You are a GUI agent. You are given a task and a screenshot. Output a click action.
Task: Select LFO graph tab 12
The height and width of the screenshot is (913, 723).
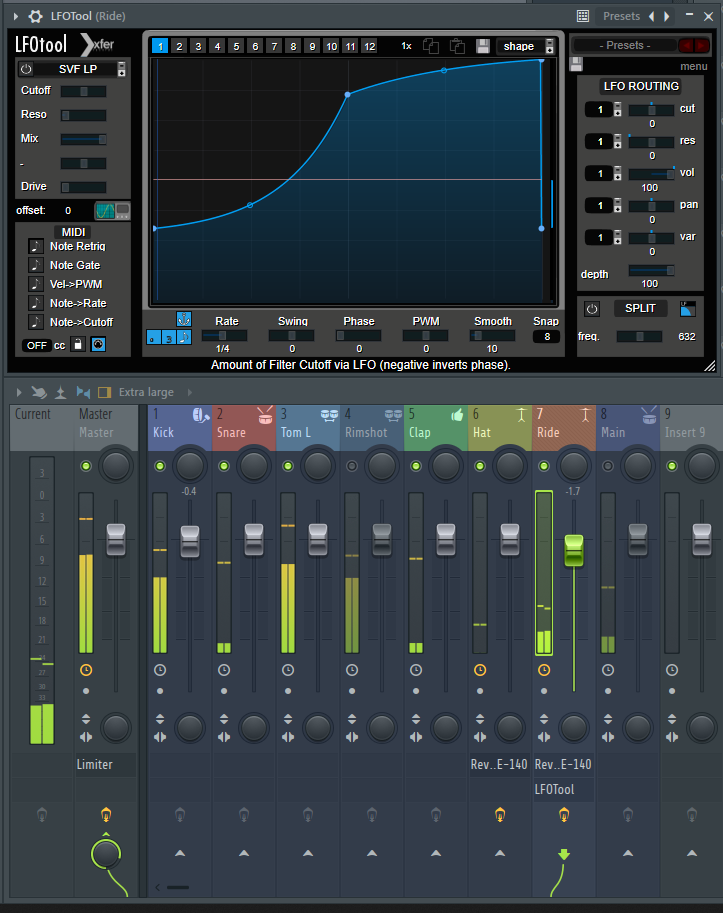(x=370, y=46)
